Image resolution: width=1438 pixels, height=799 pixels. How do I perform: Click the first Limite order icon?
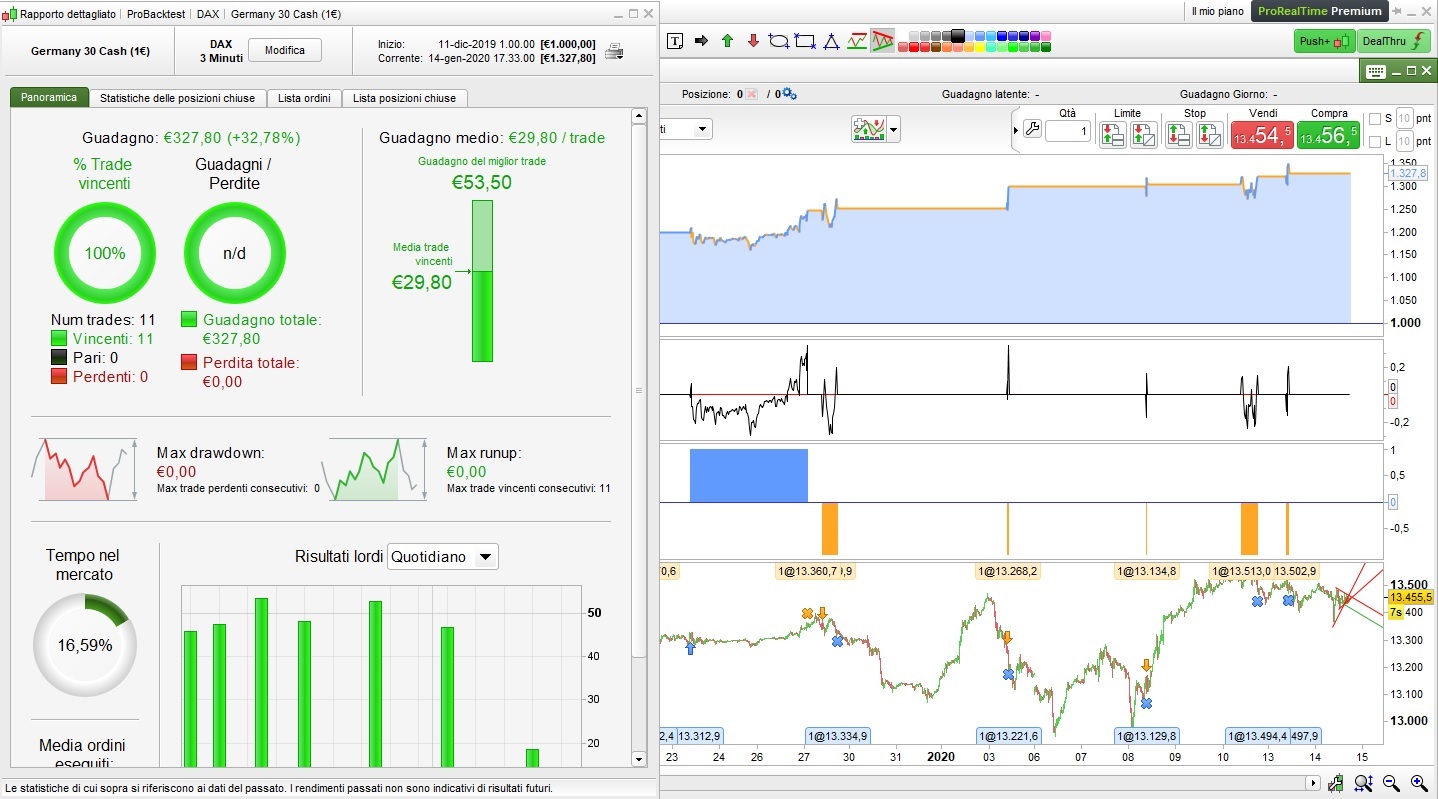tap(1113, 134)
